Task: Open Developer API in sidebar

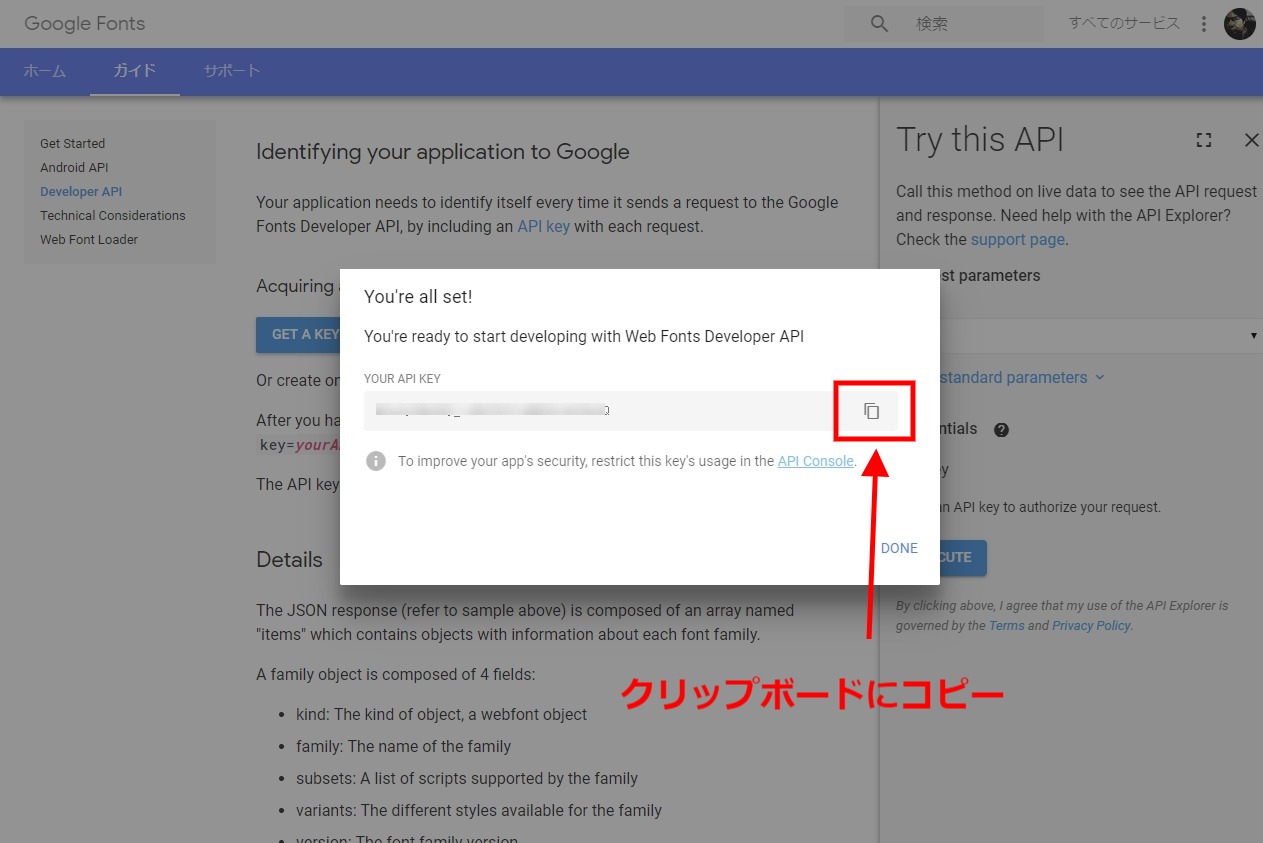Action: click(81, 191)
